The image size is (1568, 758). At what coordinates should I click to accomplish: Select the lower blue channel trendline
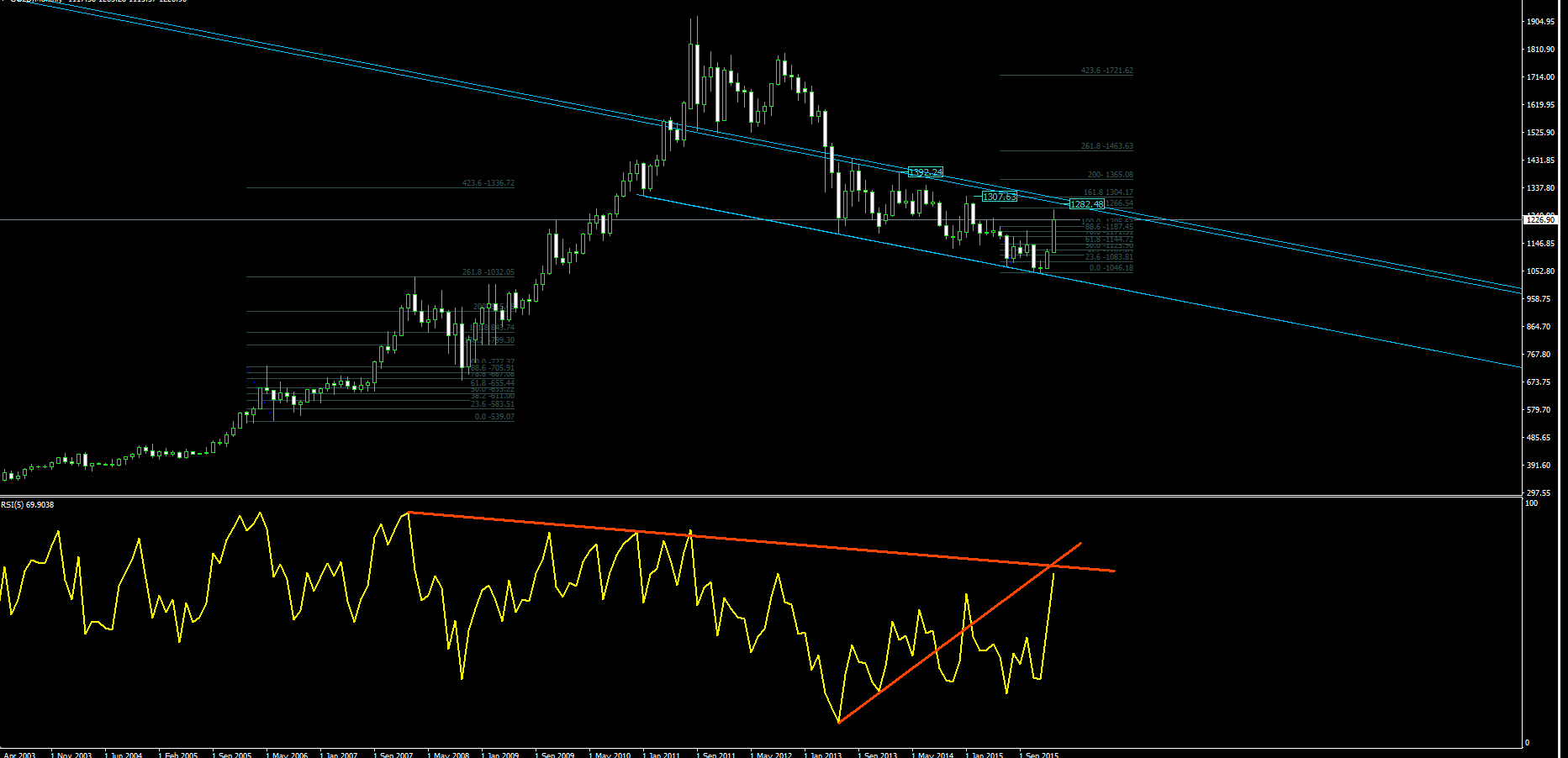pos(1080,280)
